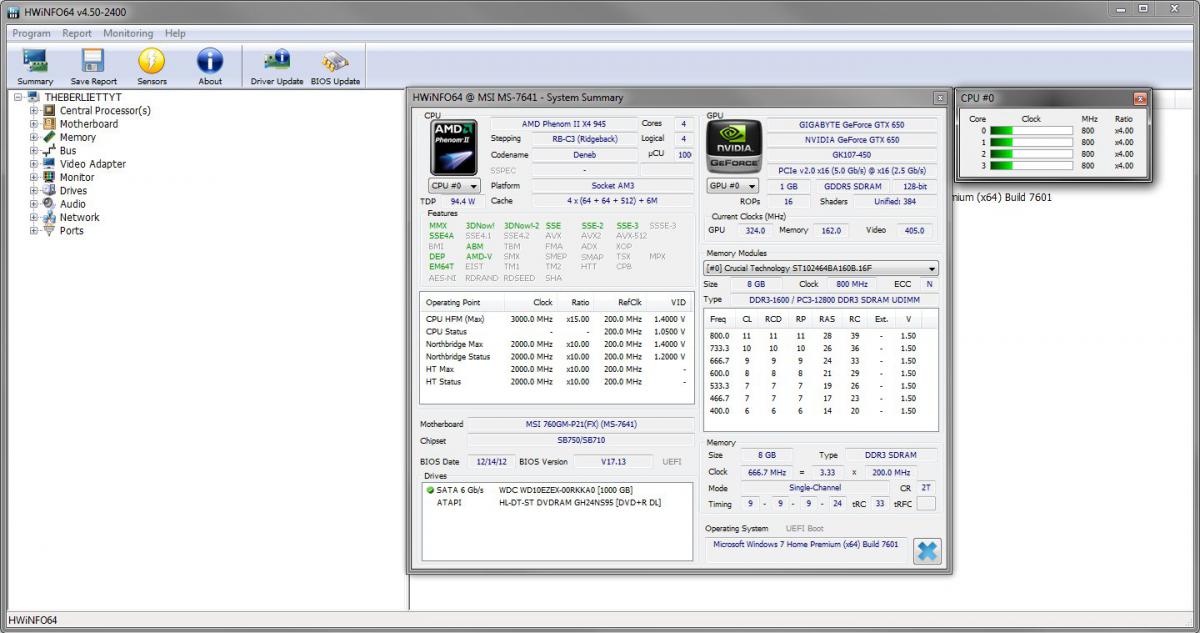This screenshot has width=1200, height=633.
Task: Open the Help menu
Action: coord(175,33)
